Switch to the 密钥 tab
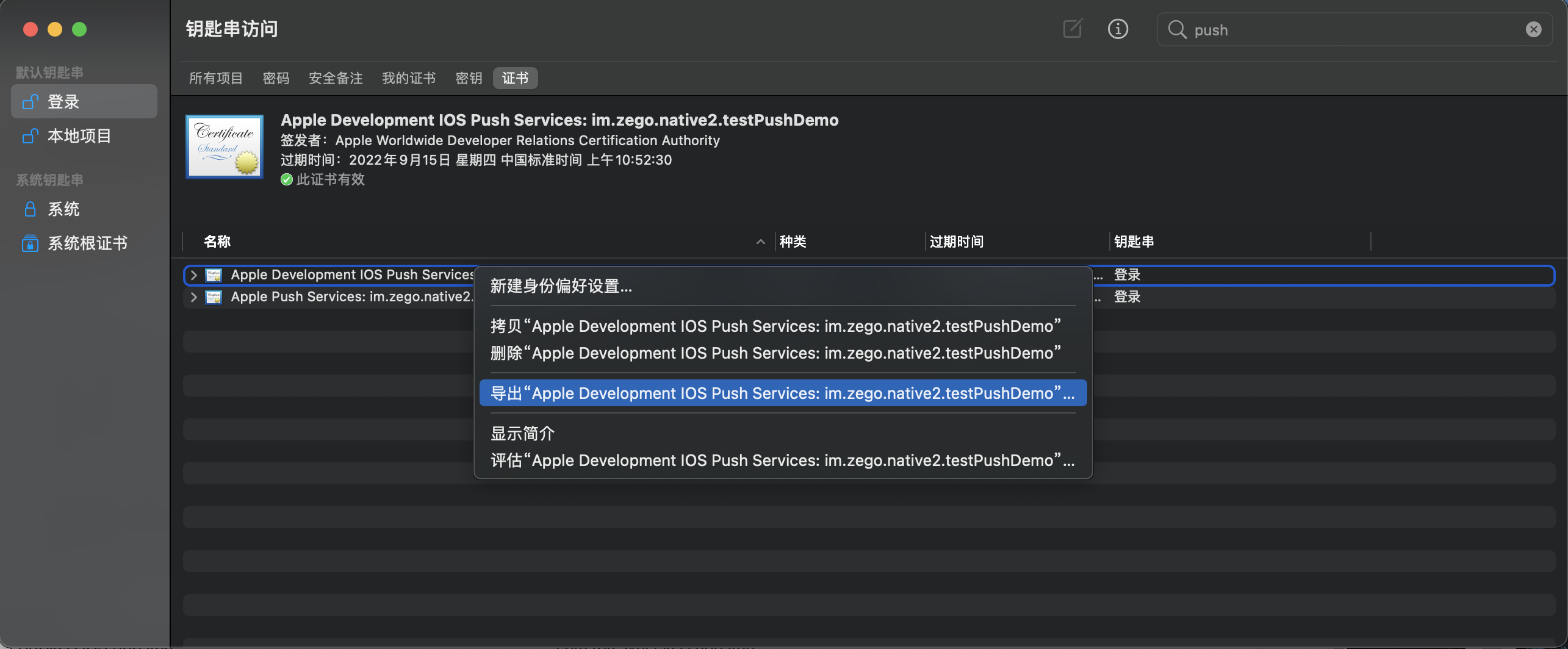 (x=469, y=78)
